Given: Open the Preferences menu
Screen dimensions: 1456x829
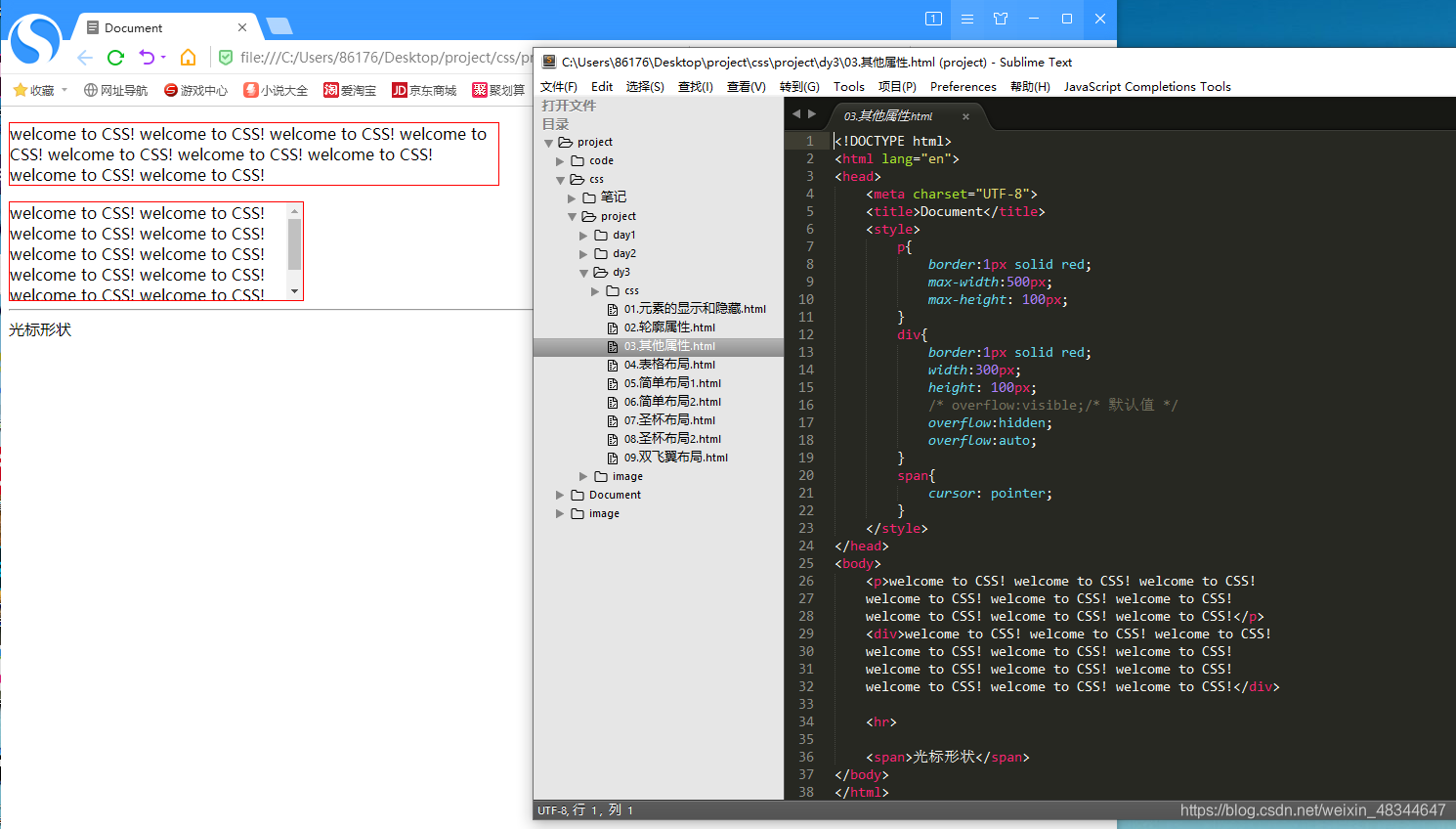Looking at the screenshot, I should 964,86.
